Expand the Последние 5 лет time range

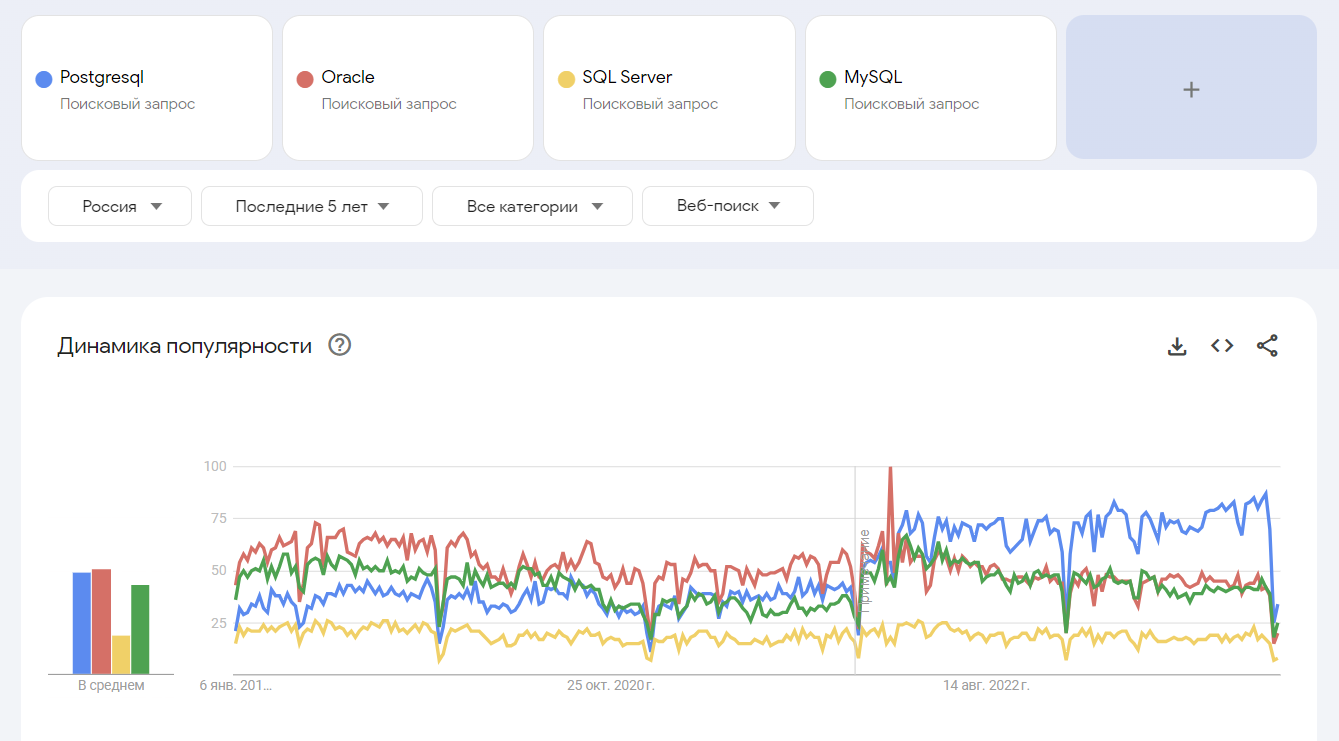[x=311, y=206]
